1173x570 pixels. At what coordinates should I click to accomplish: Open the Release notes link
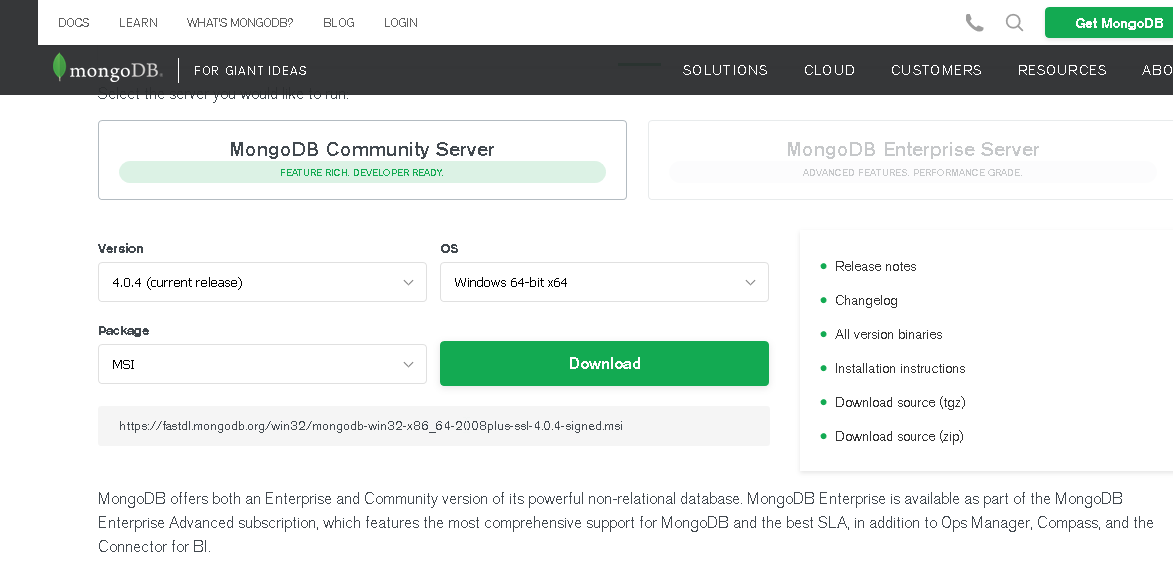click(x=875, y=266)
